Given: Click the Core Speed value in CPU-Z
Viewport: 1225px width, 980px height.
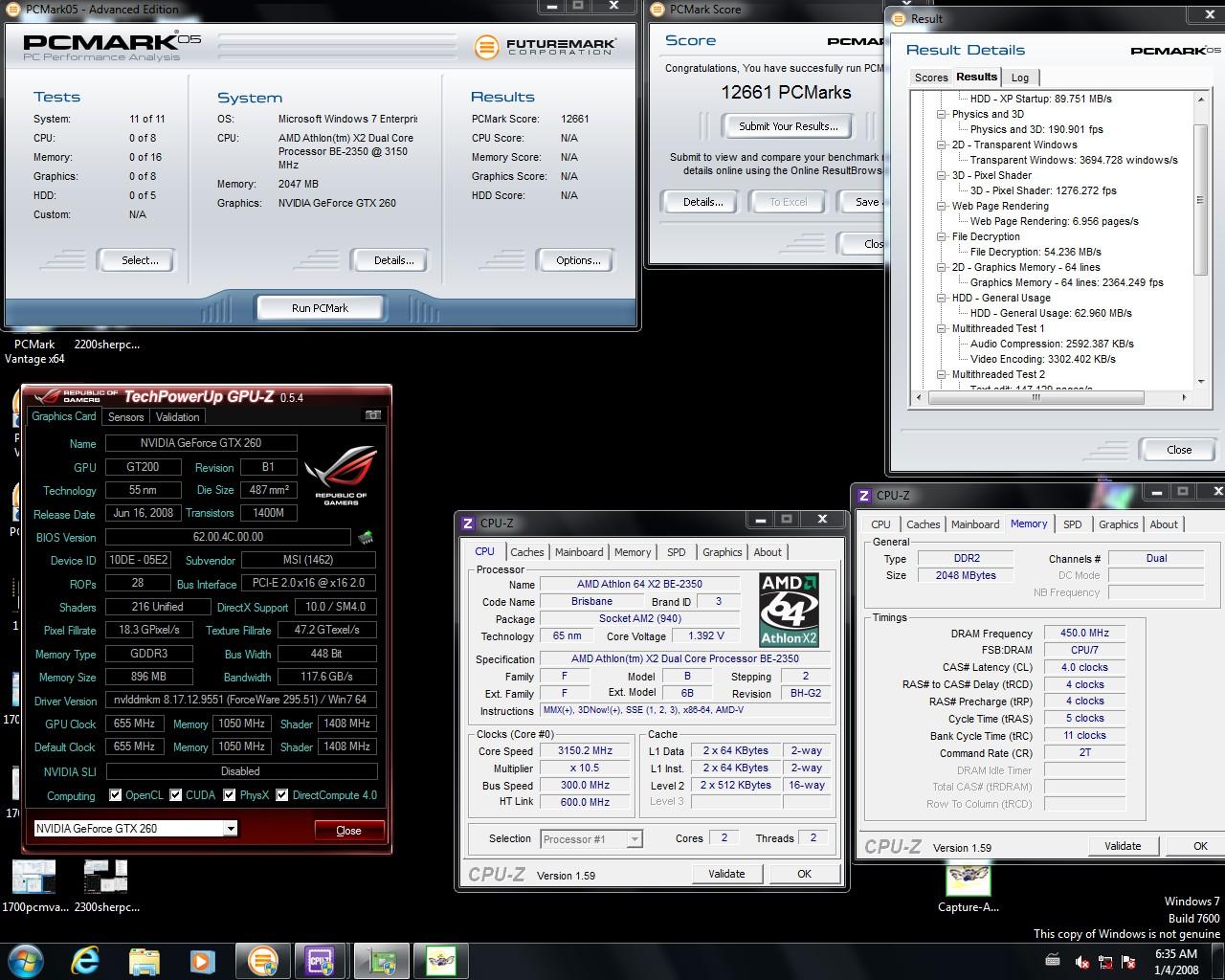Looking at the screenshot, I should tap(585, 751).
